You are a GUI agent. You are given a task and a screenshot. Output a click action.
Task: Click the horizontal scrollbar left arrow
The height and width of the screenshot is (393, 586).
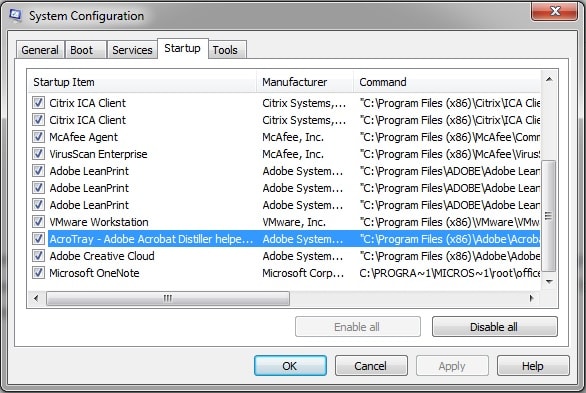pyautogui.click(x=36, y=298)
